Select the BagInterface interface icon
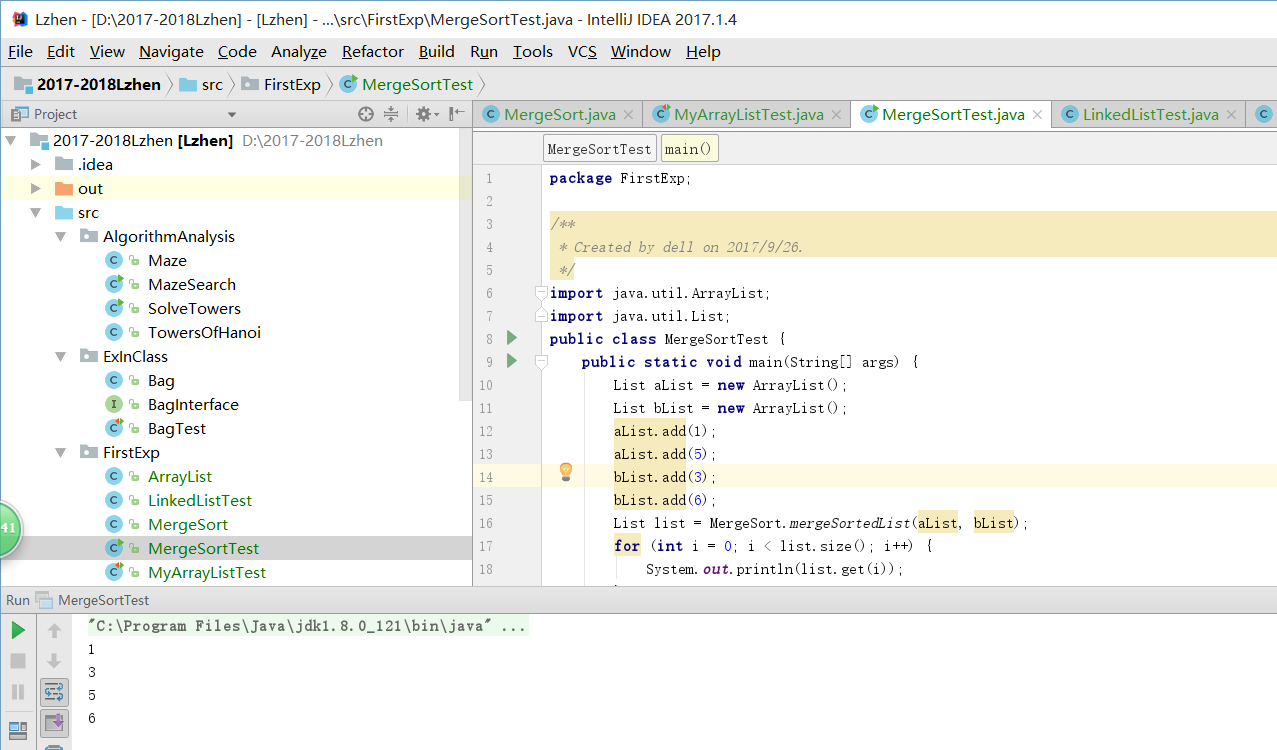 tap(114, 405)
